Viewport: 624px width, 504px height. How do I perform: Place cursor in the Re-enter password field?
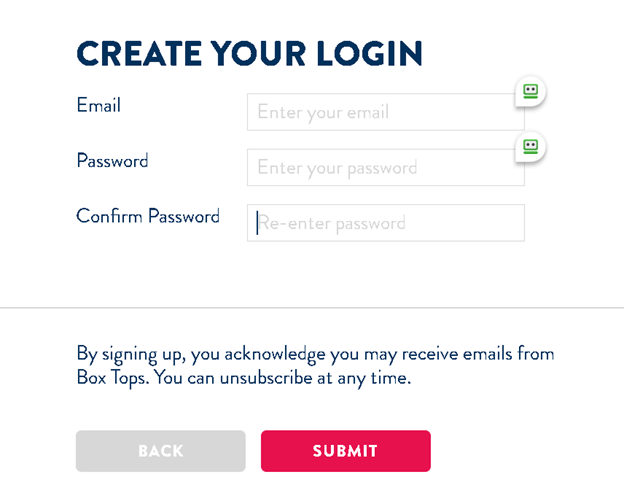pos(386,223)
